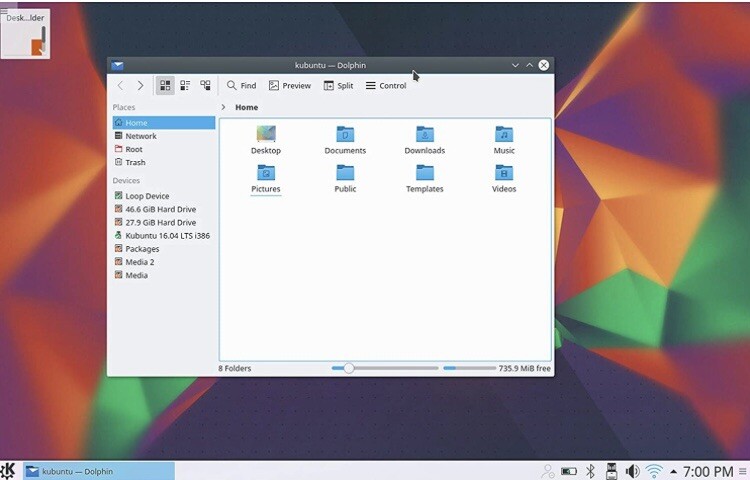
Task: Open panel settings hamburger at taskbar end
Action: pos(742,472)
